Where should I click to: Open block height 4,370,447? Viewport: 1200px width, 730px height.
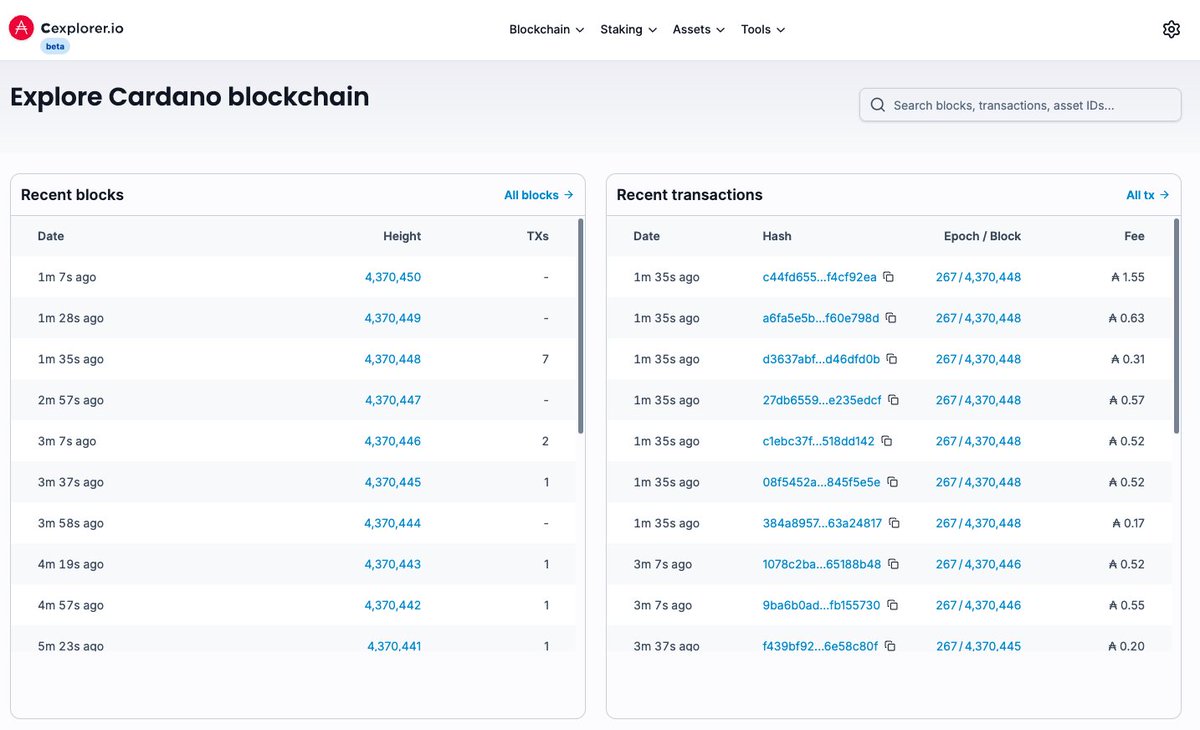tap(392, 400)
